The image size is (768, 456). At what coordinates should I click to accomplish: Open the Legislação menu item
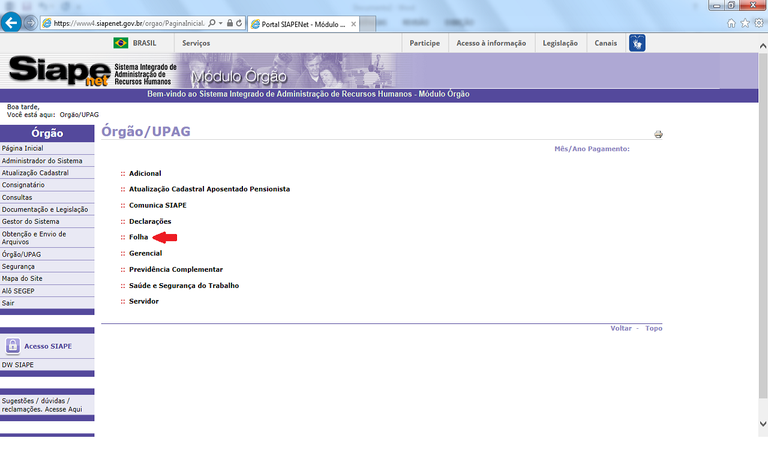point(560,43)
